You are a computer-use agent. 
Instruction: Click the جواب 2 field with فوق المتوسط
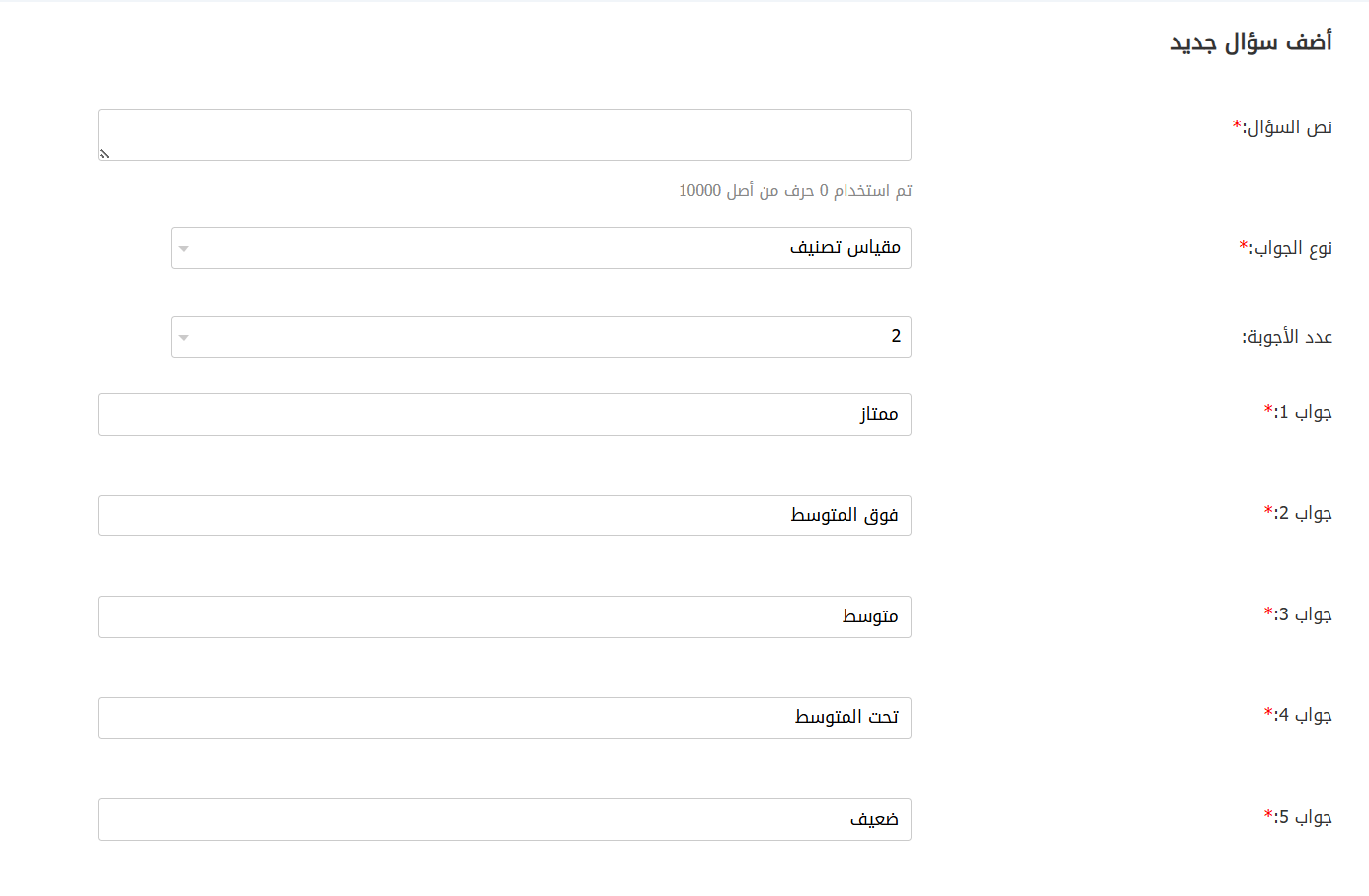click(504, 516)
